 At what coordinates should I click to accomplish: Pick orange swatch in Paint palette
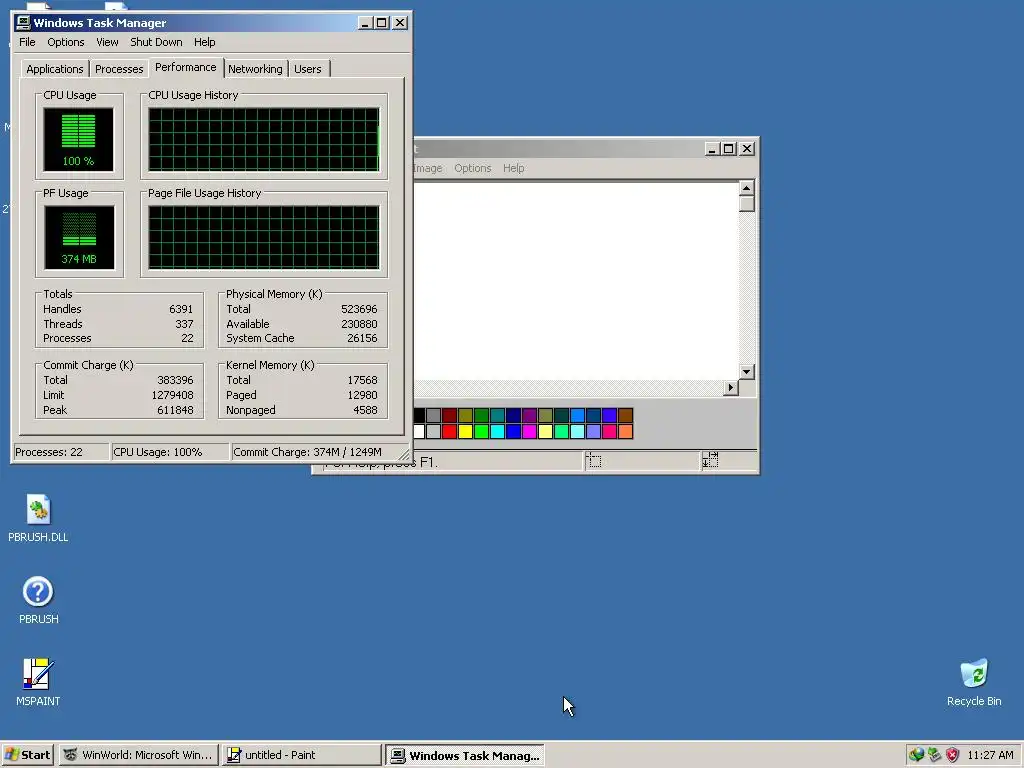pos(626,432)
